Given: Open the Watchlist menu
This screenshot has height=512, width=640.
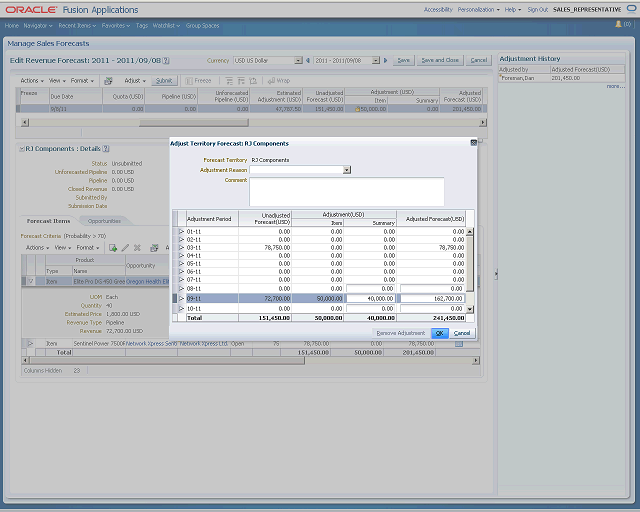Looking at the screenshot, I should tap(166, 25).
